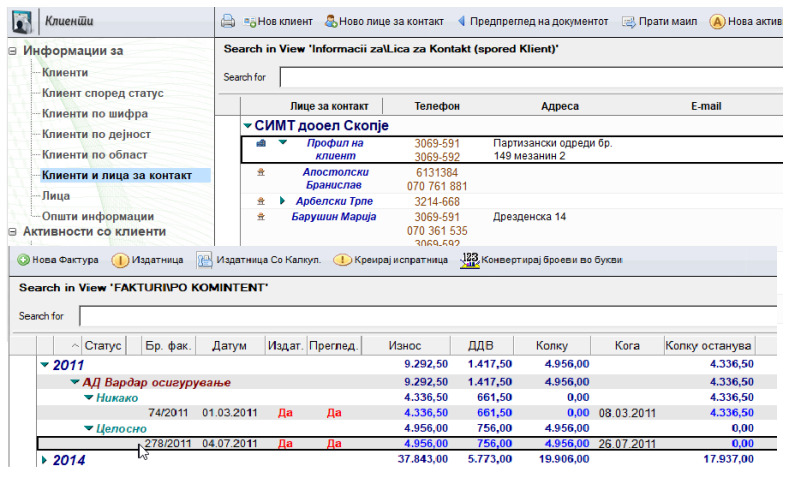The width and height of the screenshot is (787, 483).
Task: Collapse the 2011 year group
Action: pos(45,365)
